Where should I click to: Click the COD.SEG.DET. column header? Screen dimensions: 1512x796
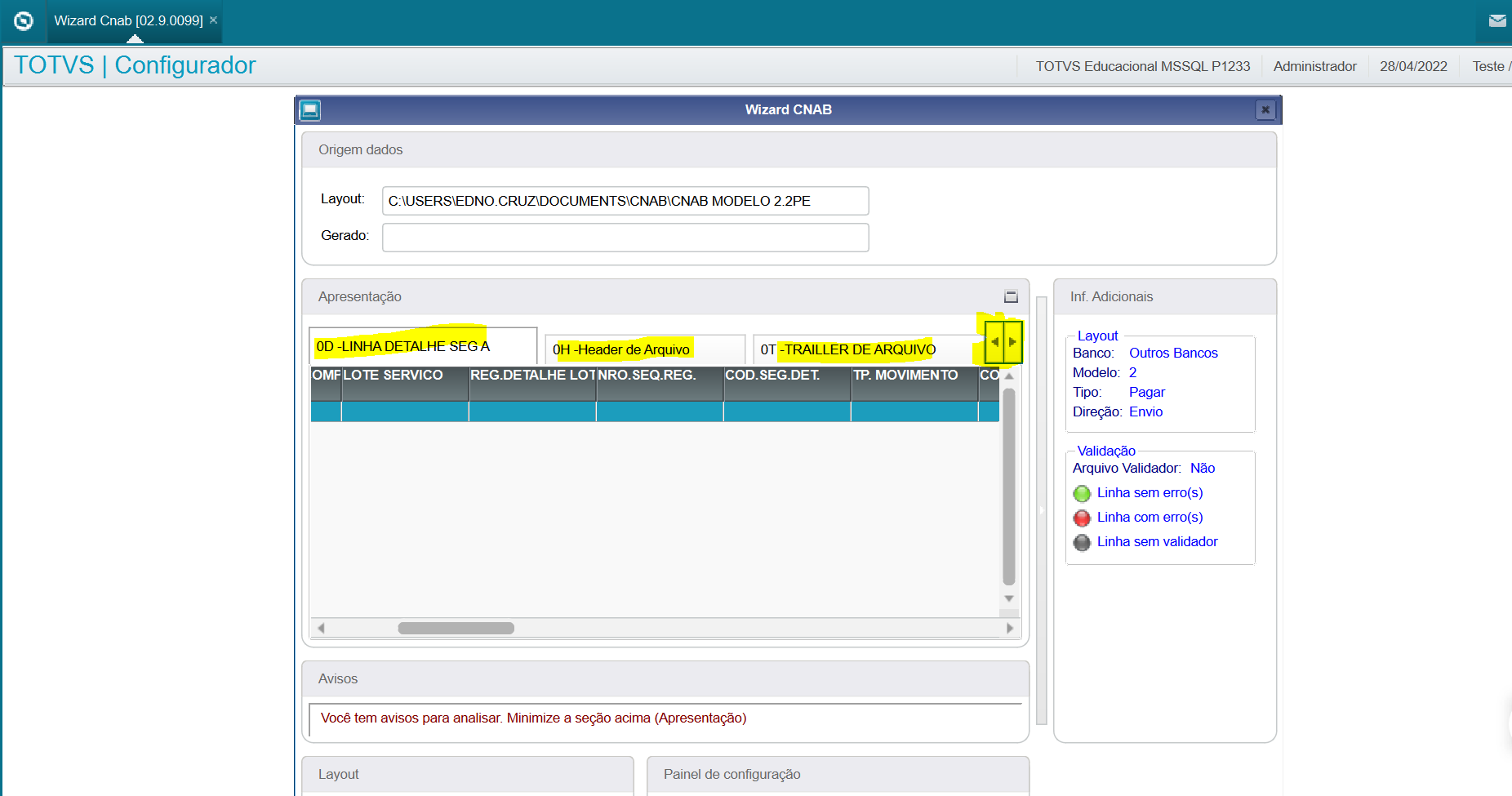pos(787,383)
